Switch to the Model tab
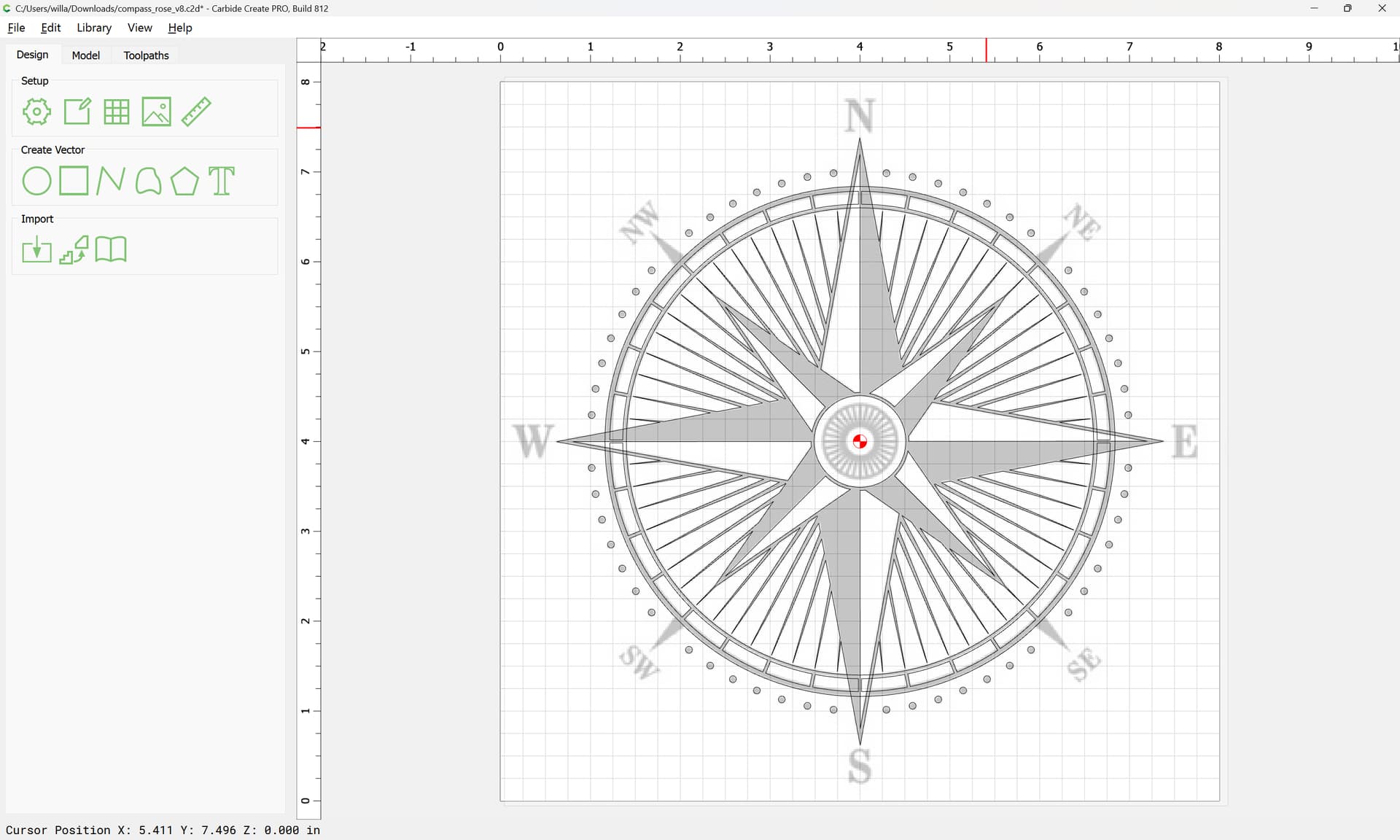Screen dimensions: 1400x840 coord(85,55)
